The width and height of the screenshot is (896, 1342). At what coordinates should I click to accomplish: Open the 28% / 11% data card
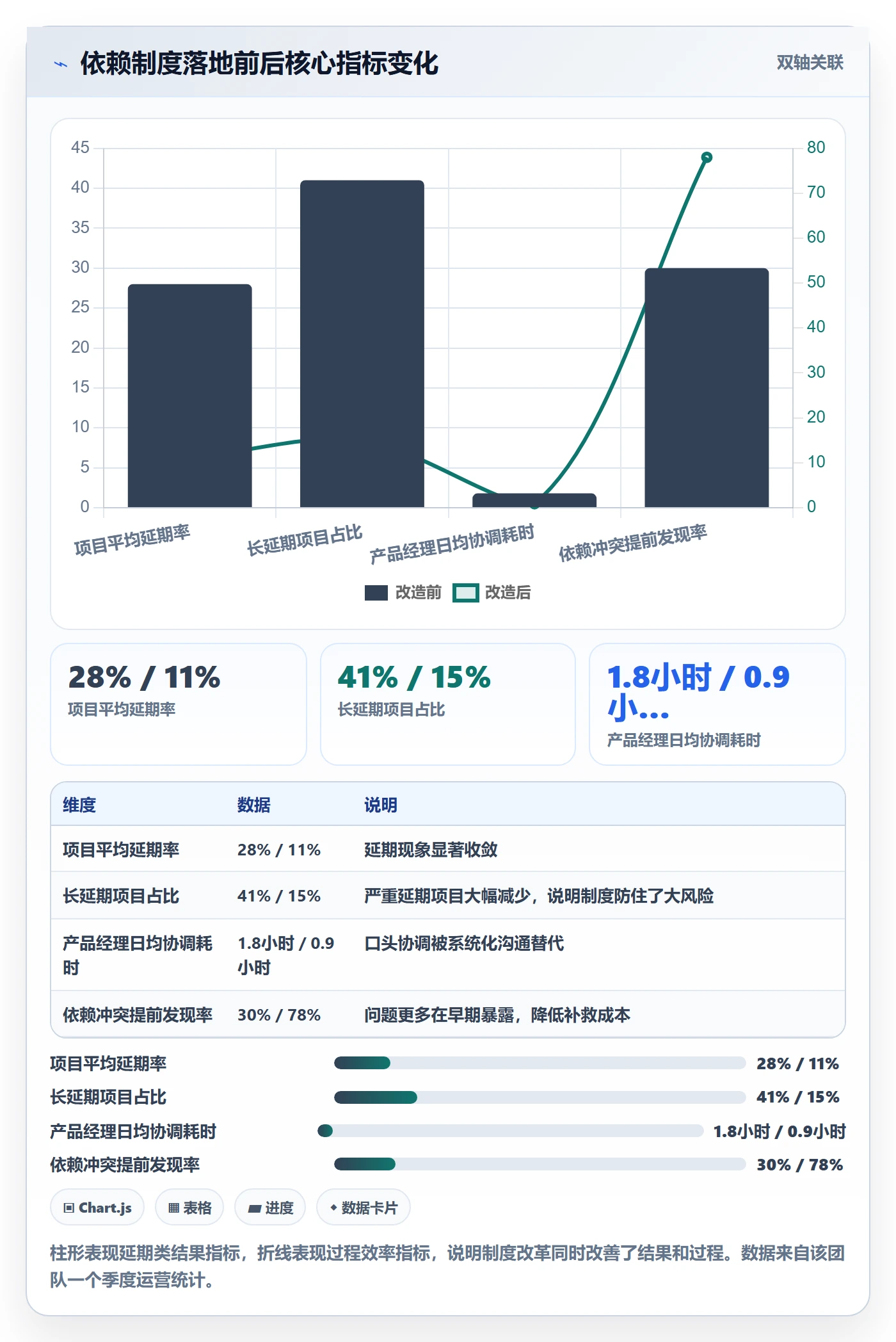[179, 704]
